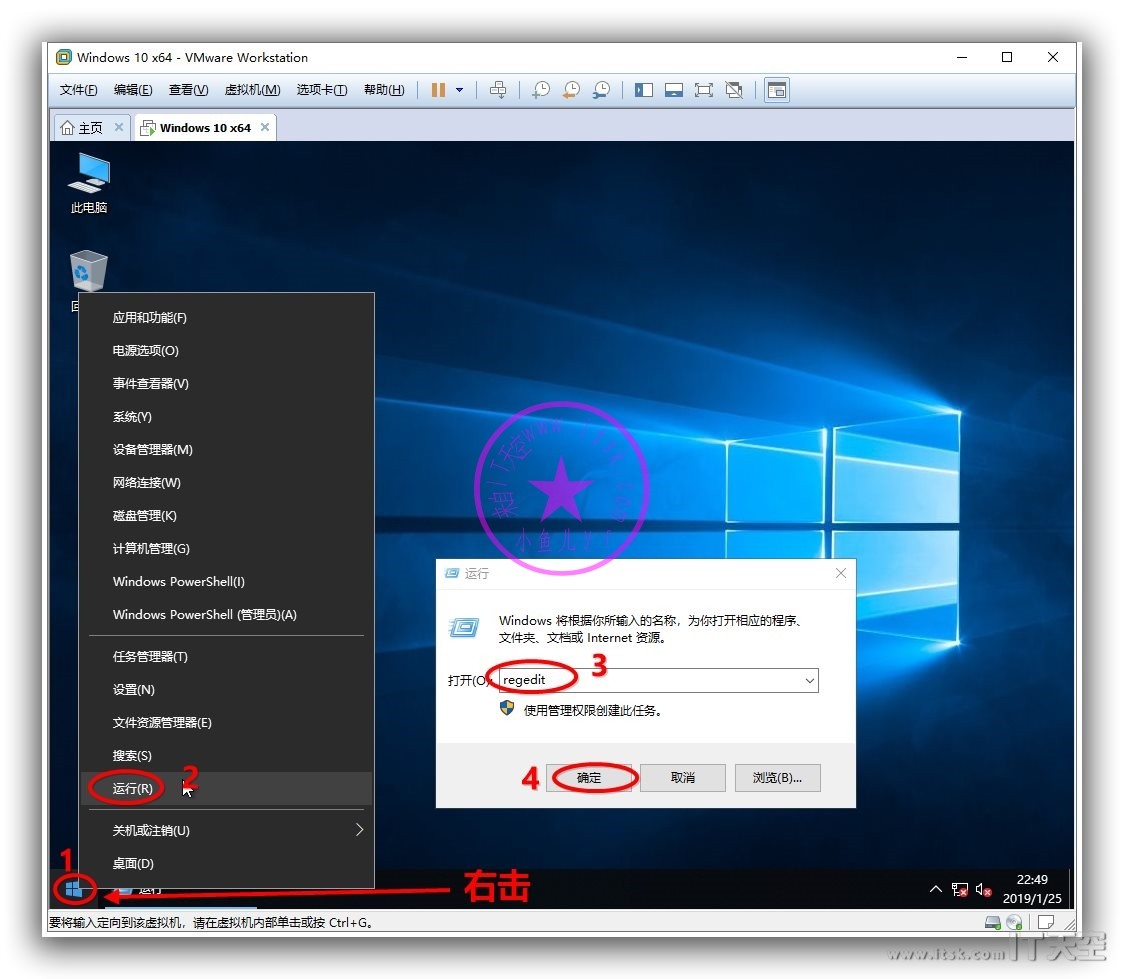Click the 浏览(B)... button

pyautogui.click(x=778, y=778)
